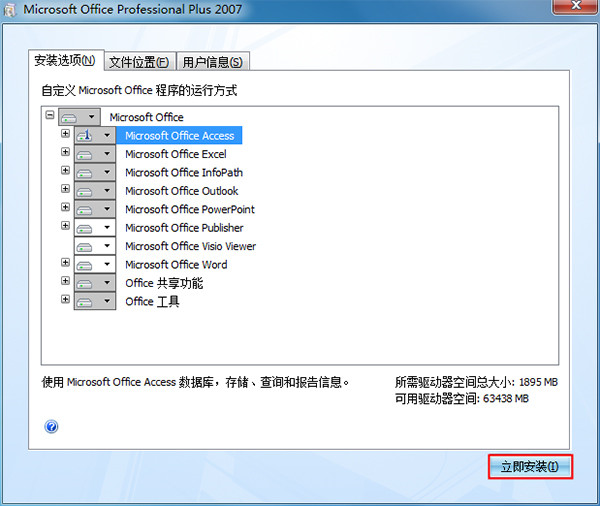Click the 自定义 Microsoft Office 程序的运行方式 heading
The image size is (600, 506).
tap(139, 91)
